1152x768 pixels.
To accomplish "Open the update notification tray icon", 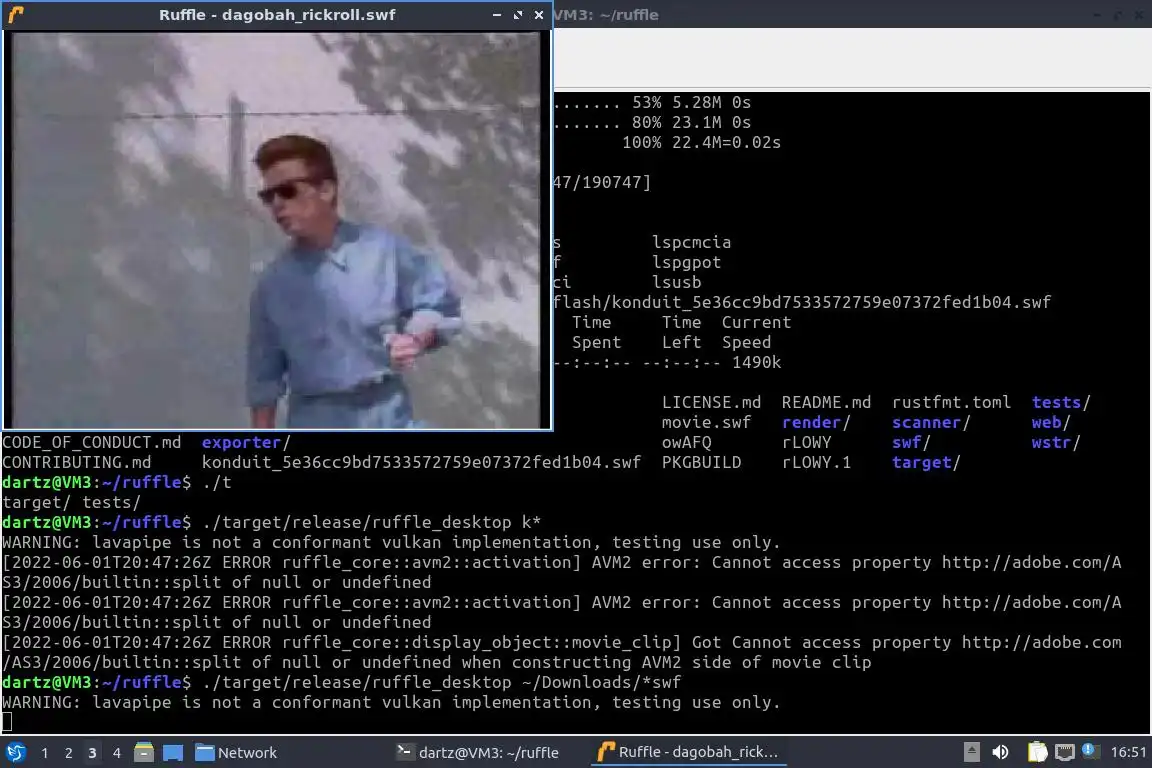I will pyautogui.click(x=1090, y=751).
